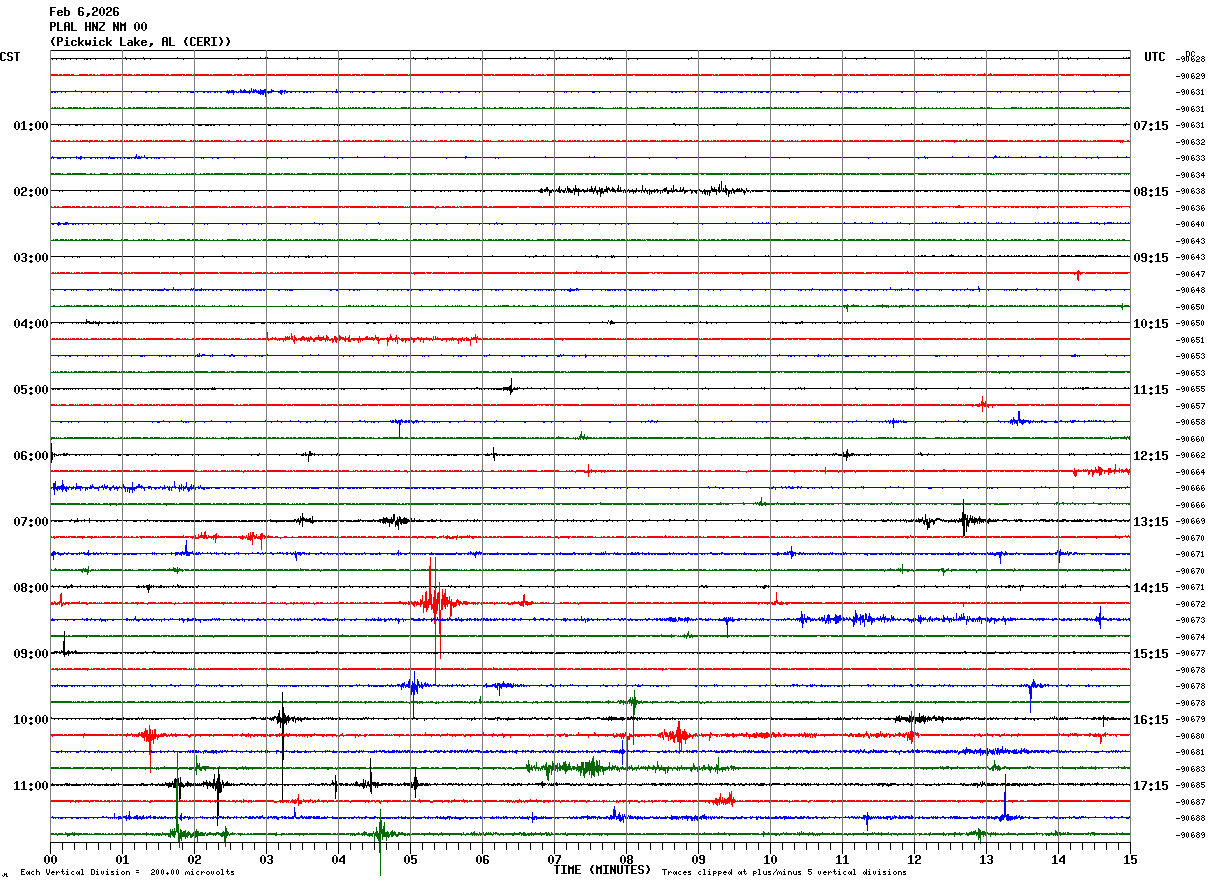Click the black spike on 13:15 trace
1210x886 pixels.
click(965, 519)
